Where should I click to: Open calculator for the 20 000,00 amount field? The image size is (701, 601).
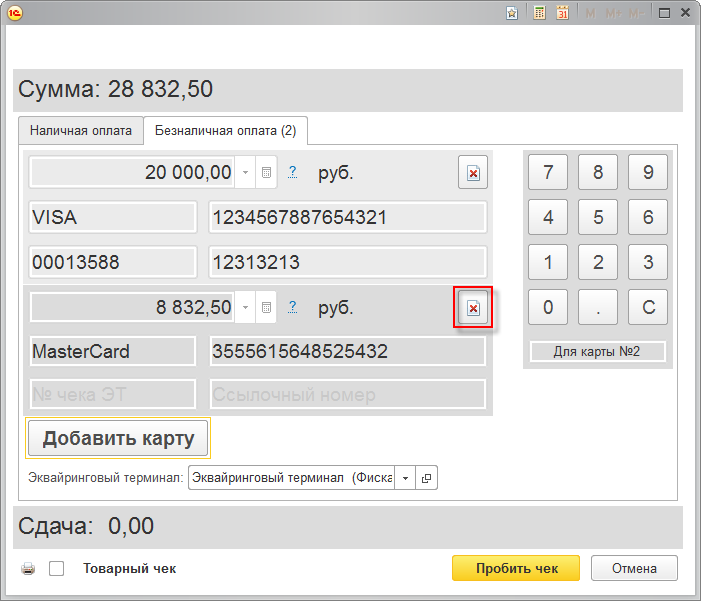(x=266, y=172)
